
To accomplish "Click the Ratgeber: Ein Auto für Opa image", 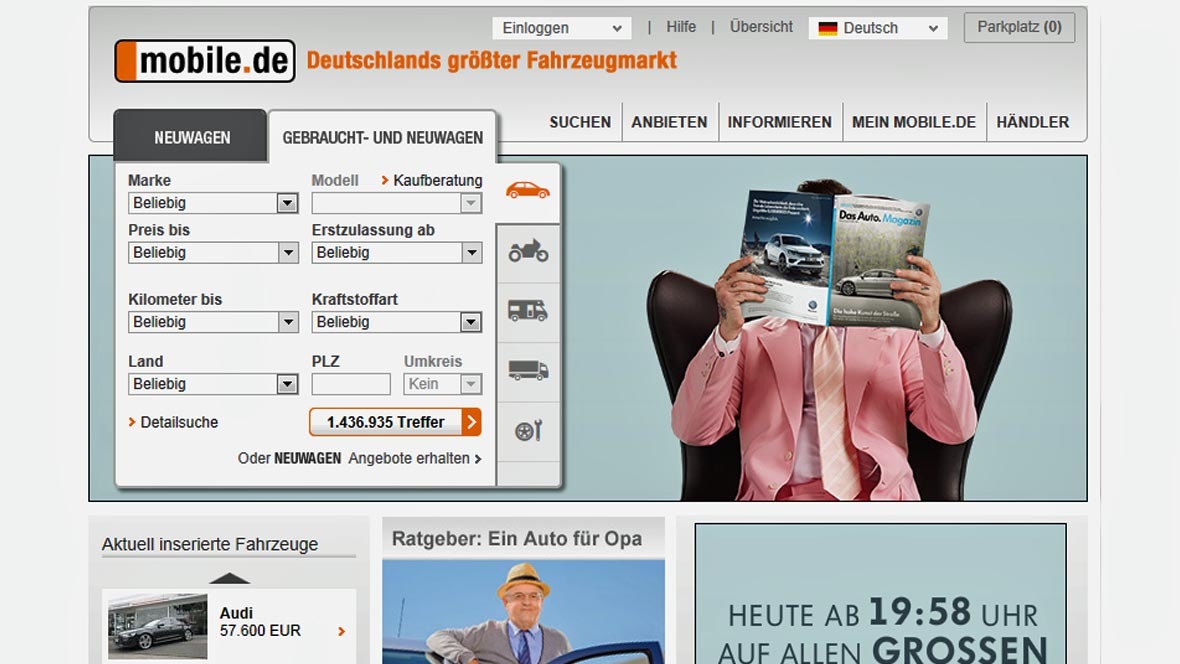I will click(x=524, y=612).
